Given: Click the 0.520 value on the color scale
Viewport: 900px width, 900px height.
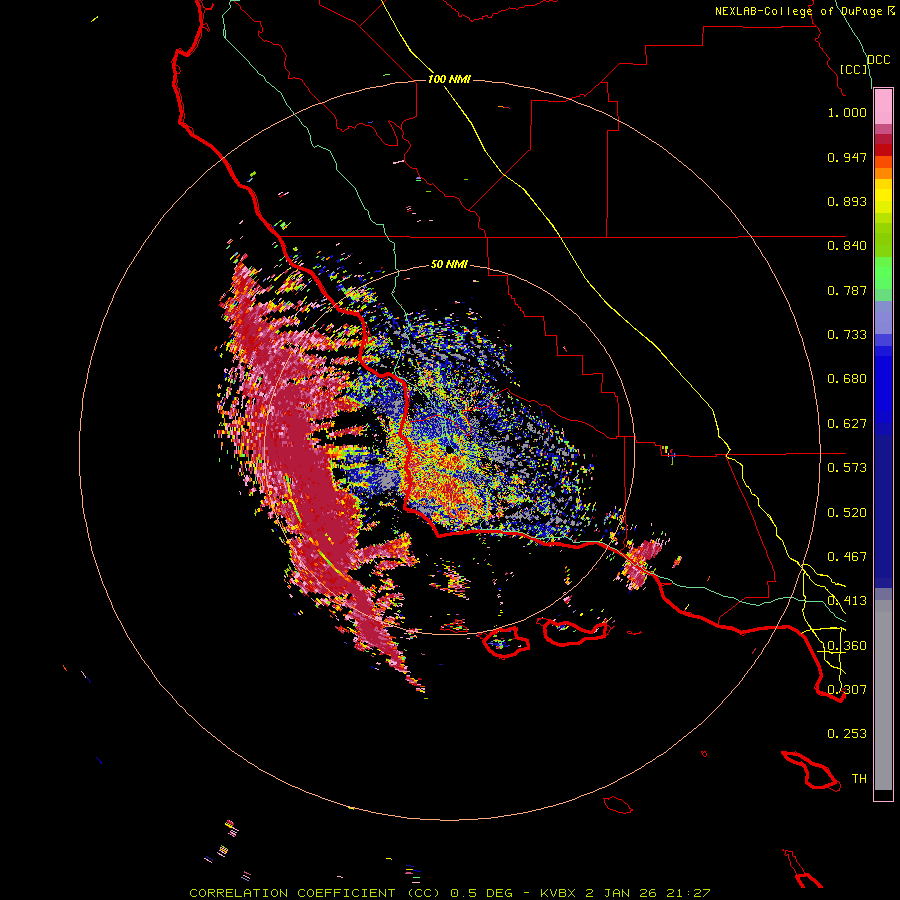Looking at the screenshot, I should (x=847, y=513).
